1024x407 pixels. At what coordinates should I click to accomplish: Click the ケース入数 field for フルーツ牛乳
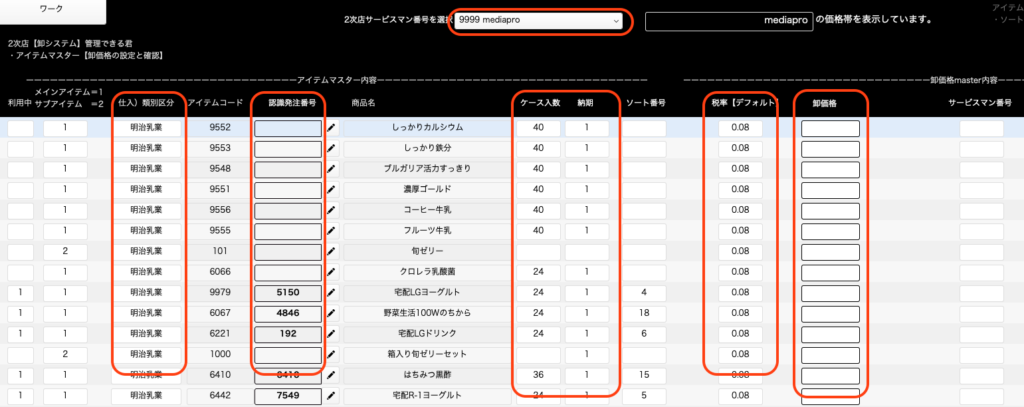538,231
